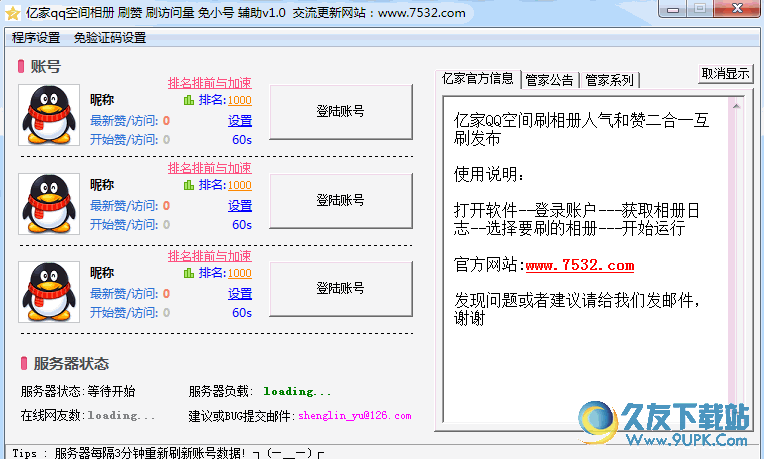Click third account's QQ penguin avatar
The image size is (764, 459).
pyautogui.click(x=49, y=291)
